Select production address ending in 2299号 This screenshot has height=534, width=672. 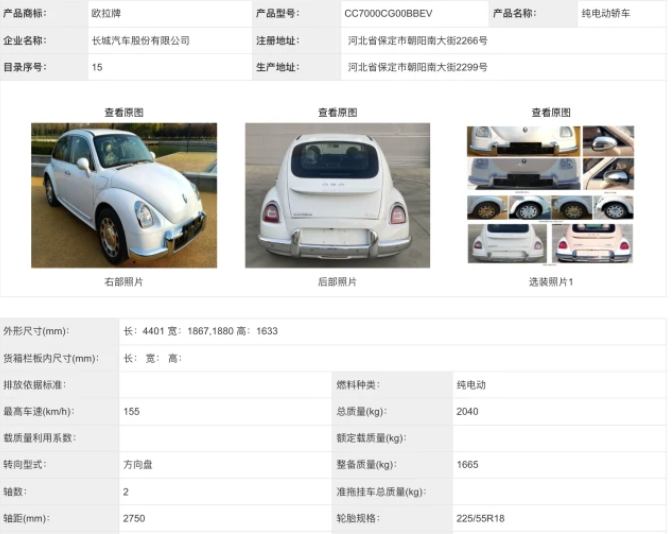click(x=417, y=67)
